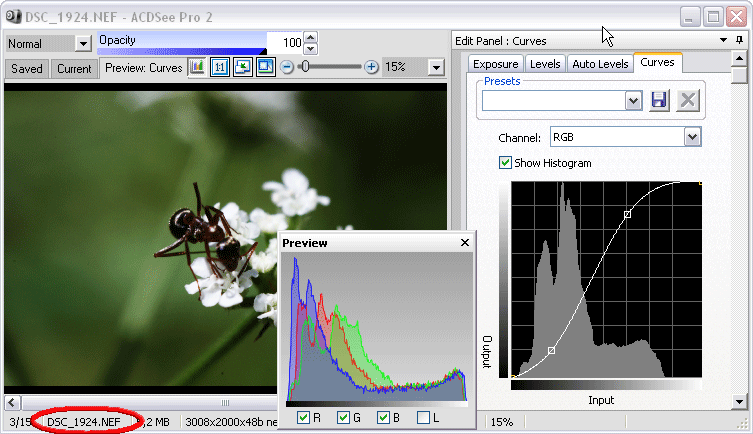Click the Saved view button
Image resolution: width=753 pixels, height=434 pixels.
[x=27, y=69]
